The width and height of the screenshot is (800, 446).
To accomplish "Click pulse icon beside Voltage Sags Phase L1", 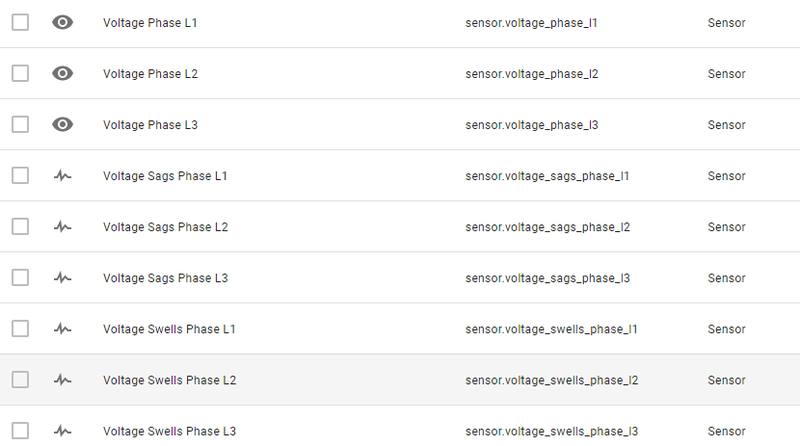I will tap(63, 175).
